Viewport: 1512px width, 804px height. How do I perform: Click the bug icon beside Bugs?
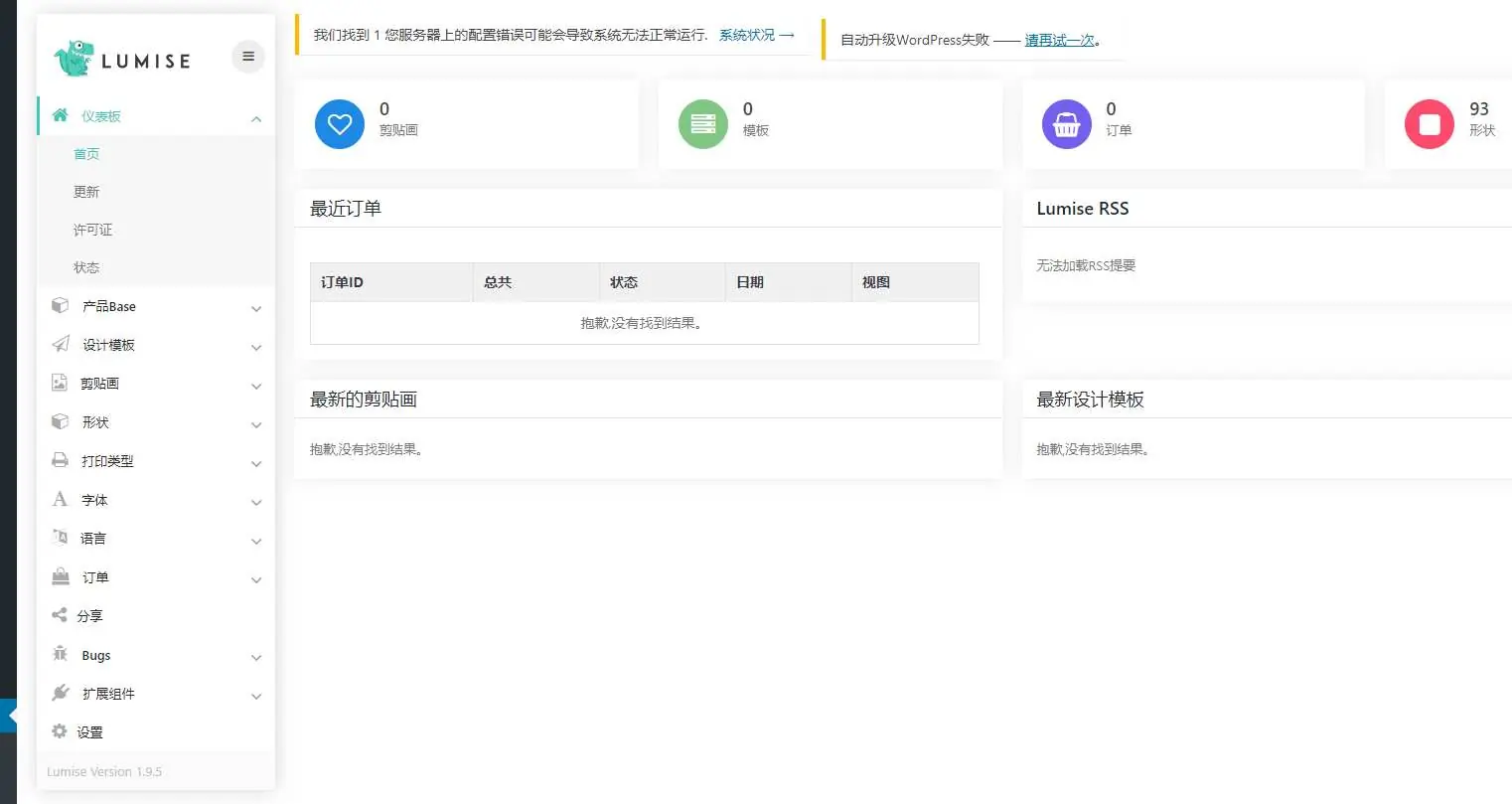click(x=60, y=654)
